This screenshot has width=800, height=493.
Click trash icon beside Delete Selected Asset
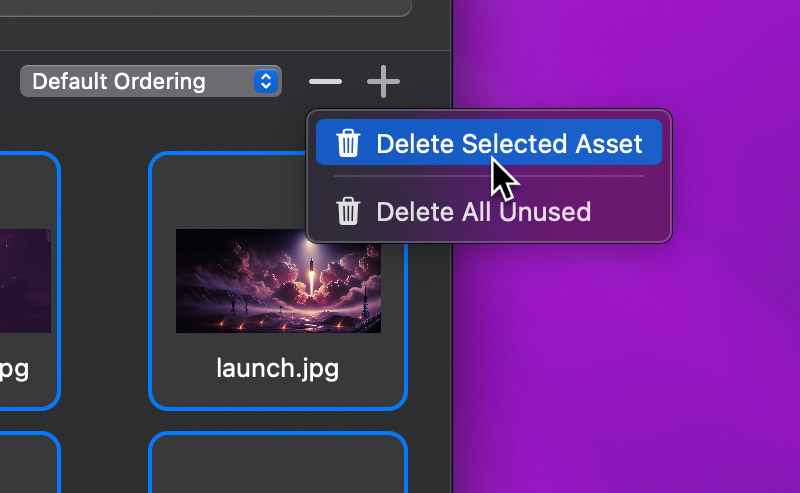[x=348, y=143]
